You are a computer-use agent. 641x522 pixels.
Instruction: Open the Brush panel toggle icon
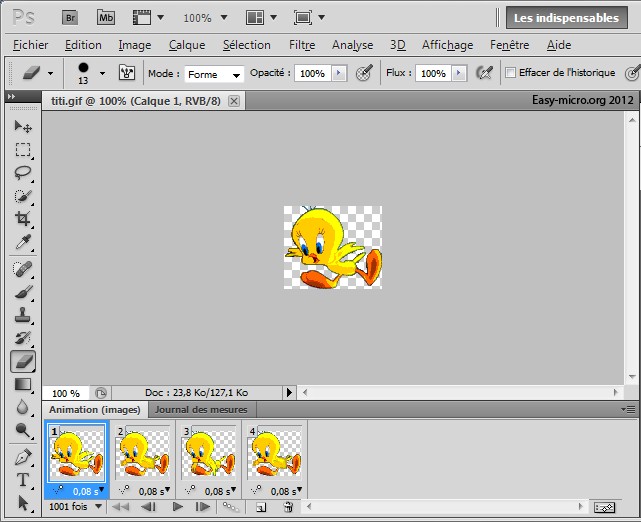[x=127, y=73]
